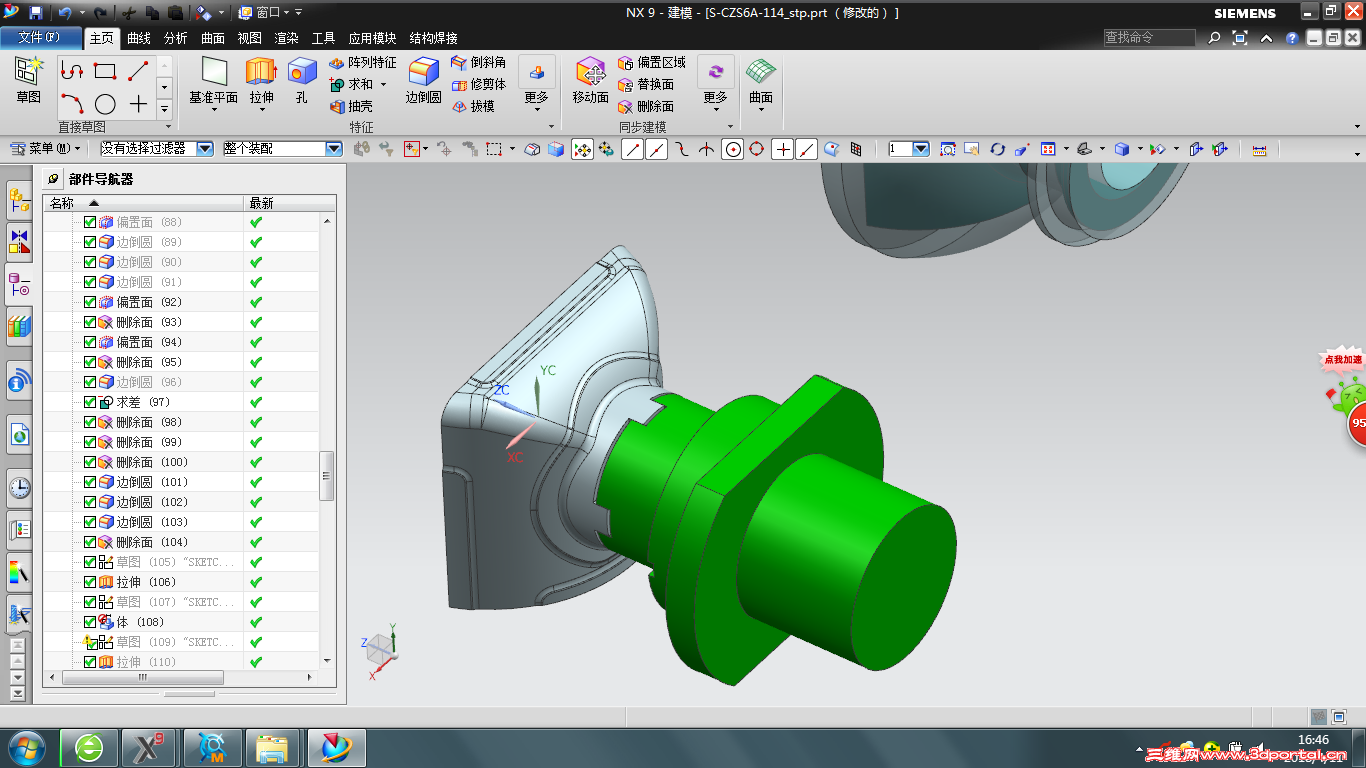
Task: Click the 边倒圆 edge blend icon
Action: click(x=423, y=71)
